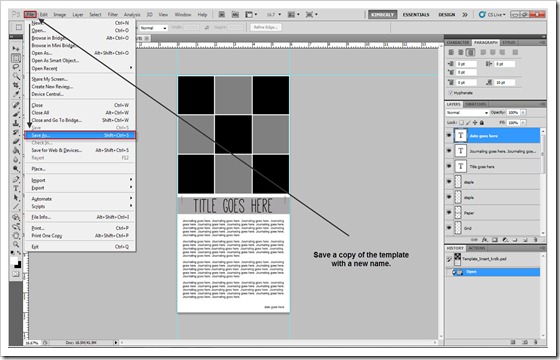Select the Line shape tool
Image resolution: width=560 pixels, height=360 pixels.
pyautogui.click(x=16, y=206)
